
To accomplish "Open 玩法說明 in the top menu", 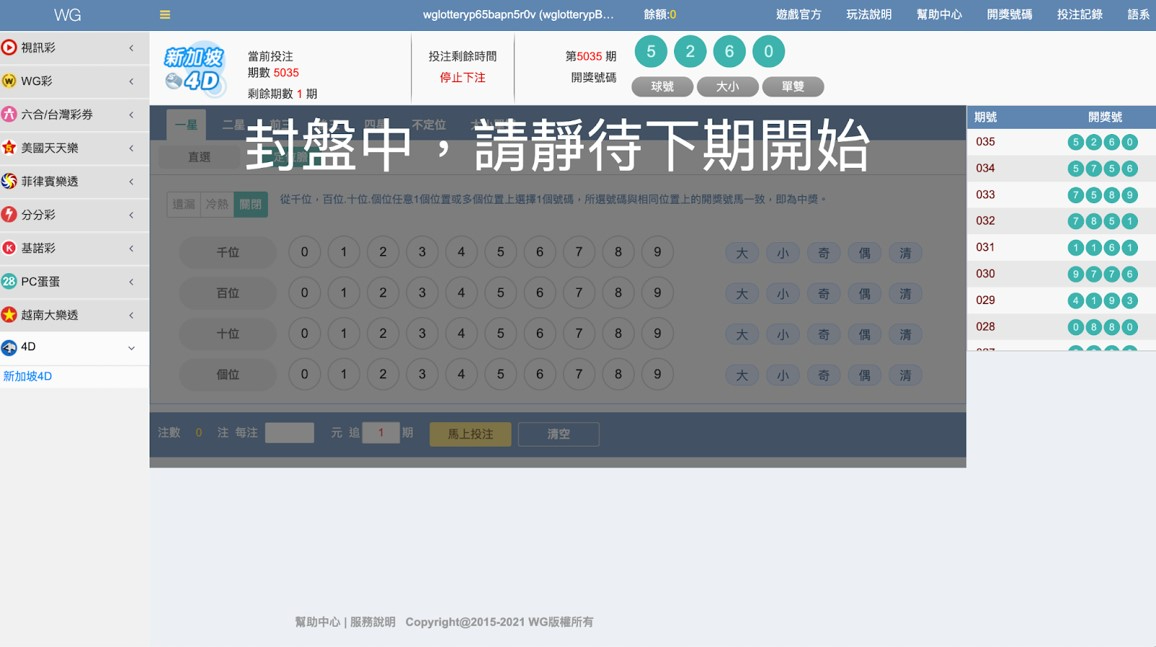I will click(x=868, y=15).
